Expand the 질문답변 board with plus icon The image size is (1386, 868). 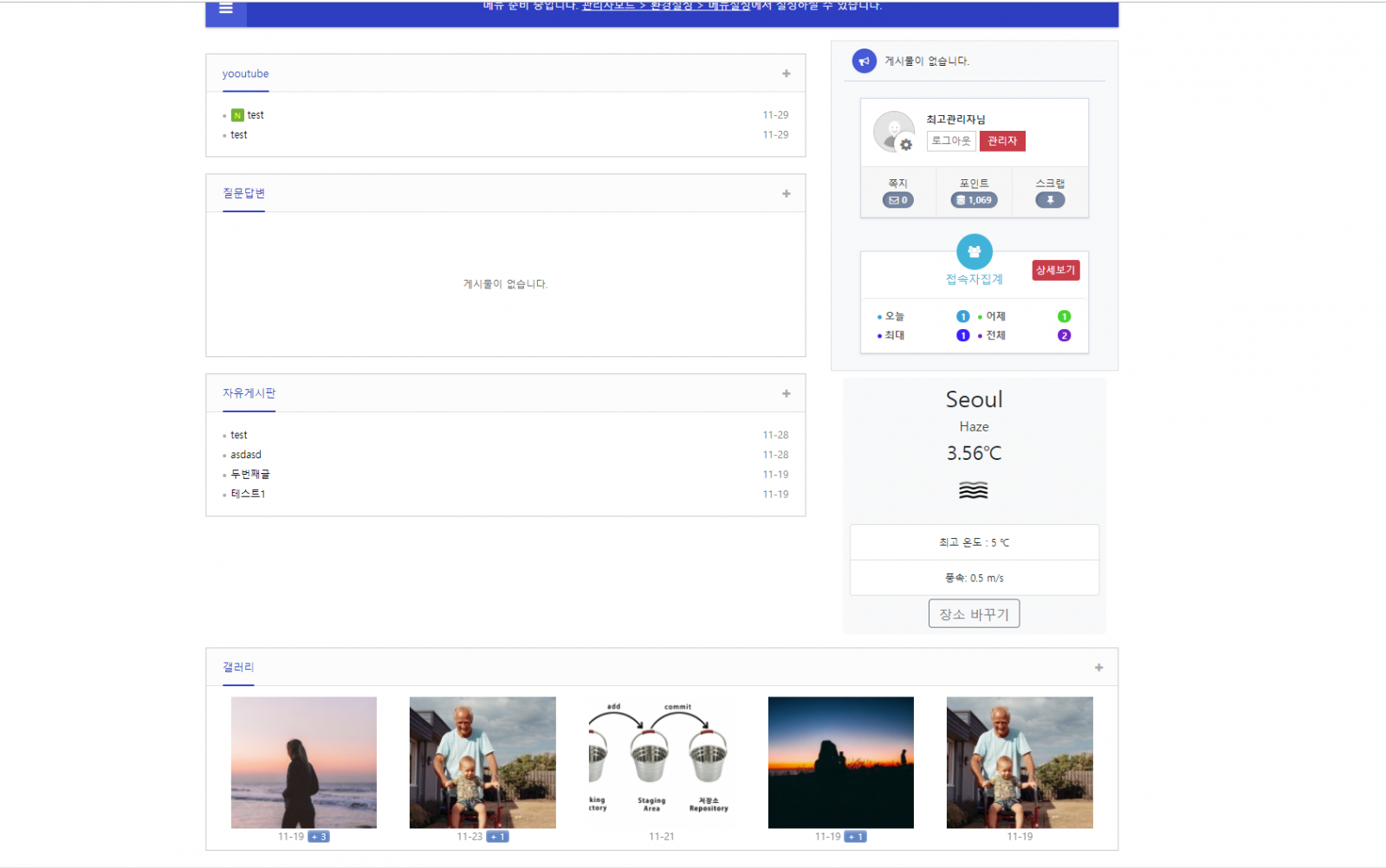(x=786, y=194)
